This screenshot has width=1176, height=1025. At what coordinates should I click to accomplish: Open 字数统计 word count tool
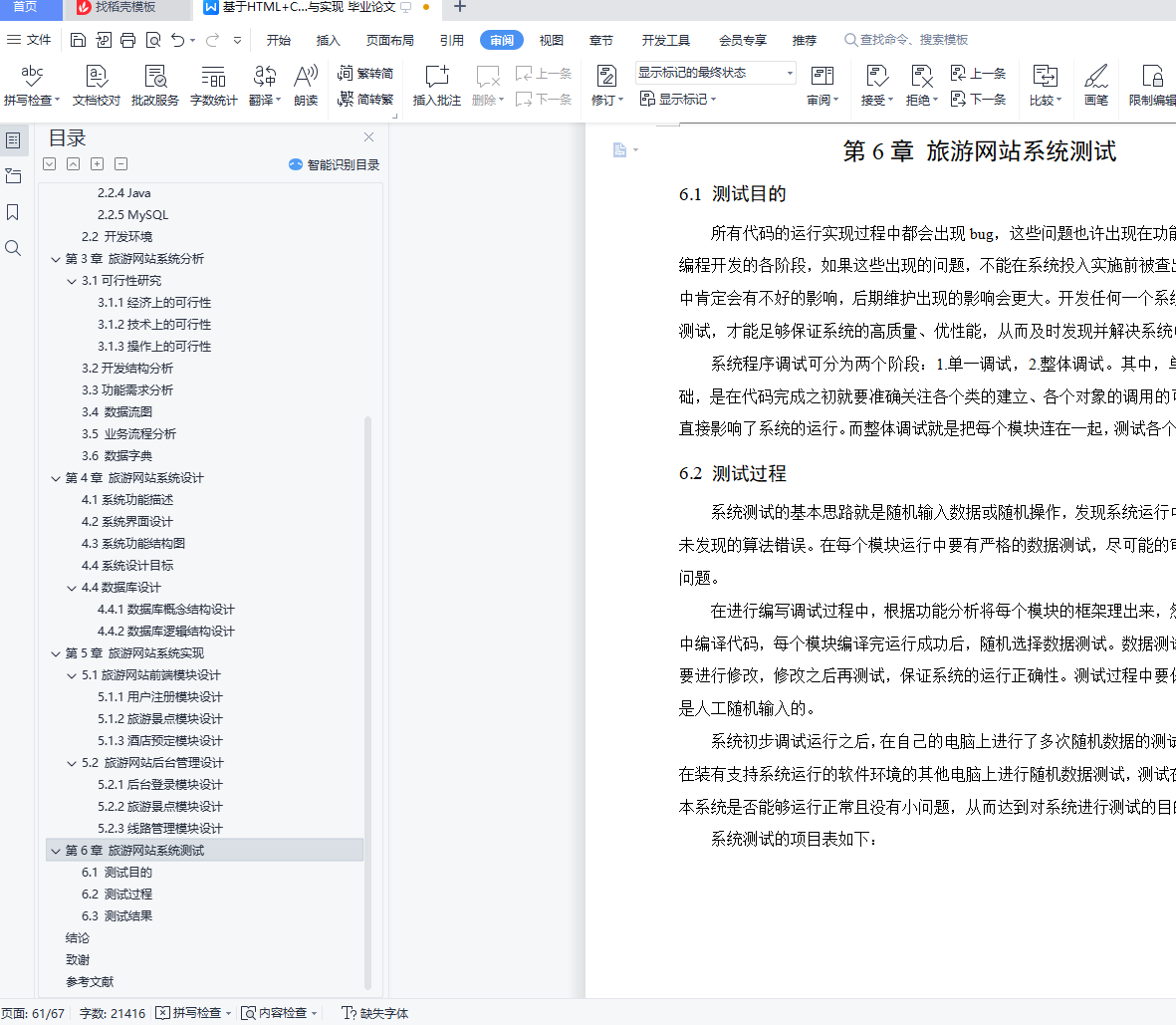point(214,86)
